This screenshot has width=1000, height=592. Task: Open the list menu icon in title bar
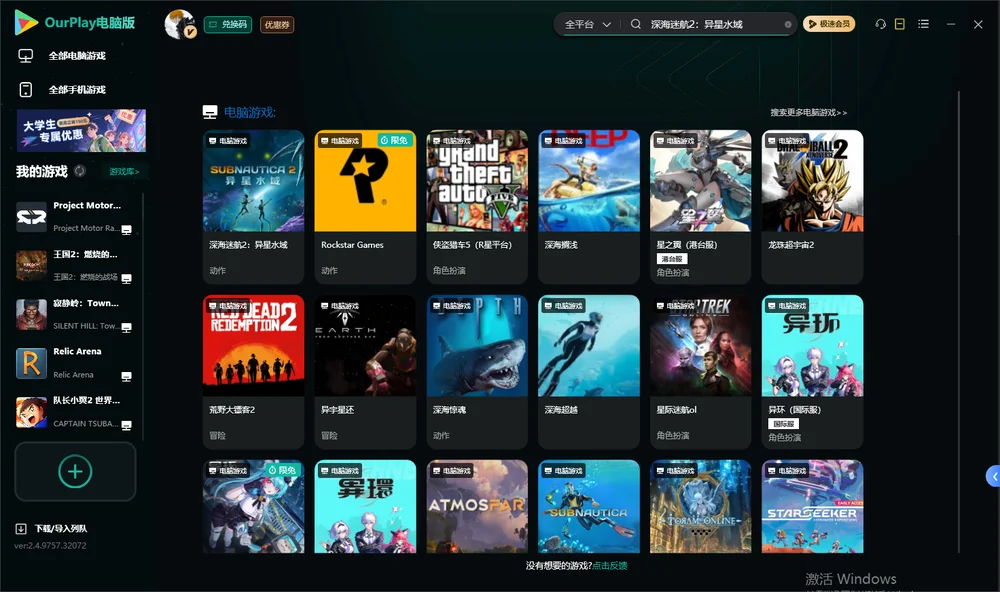click(923, 24)
